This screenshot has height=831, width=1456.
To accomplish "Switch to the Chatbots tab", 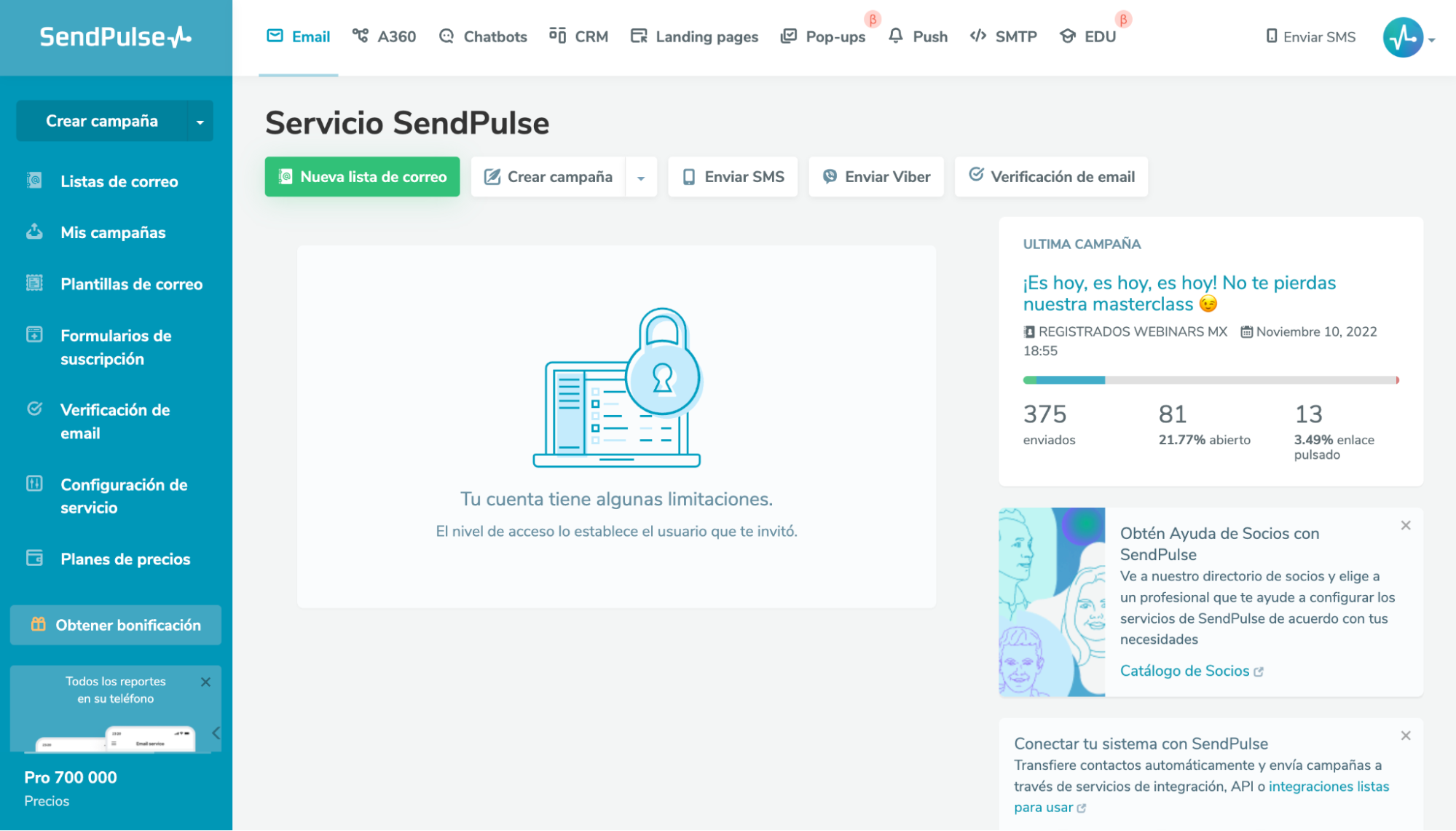I will [x=483, y=36].
